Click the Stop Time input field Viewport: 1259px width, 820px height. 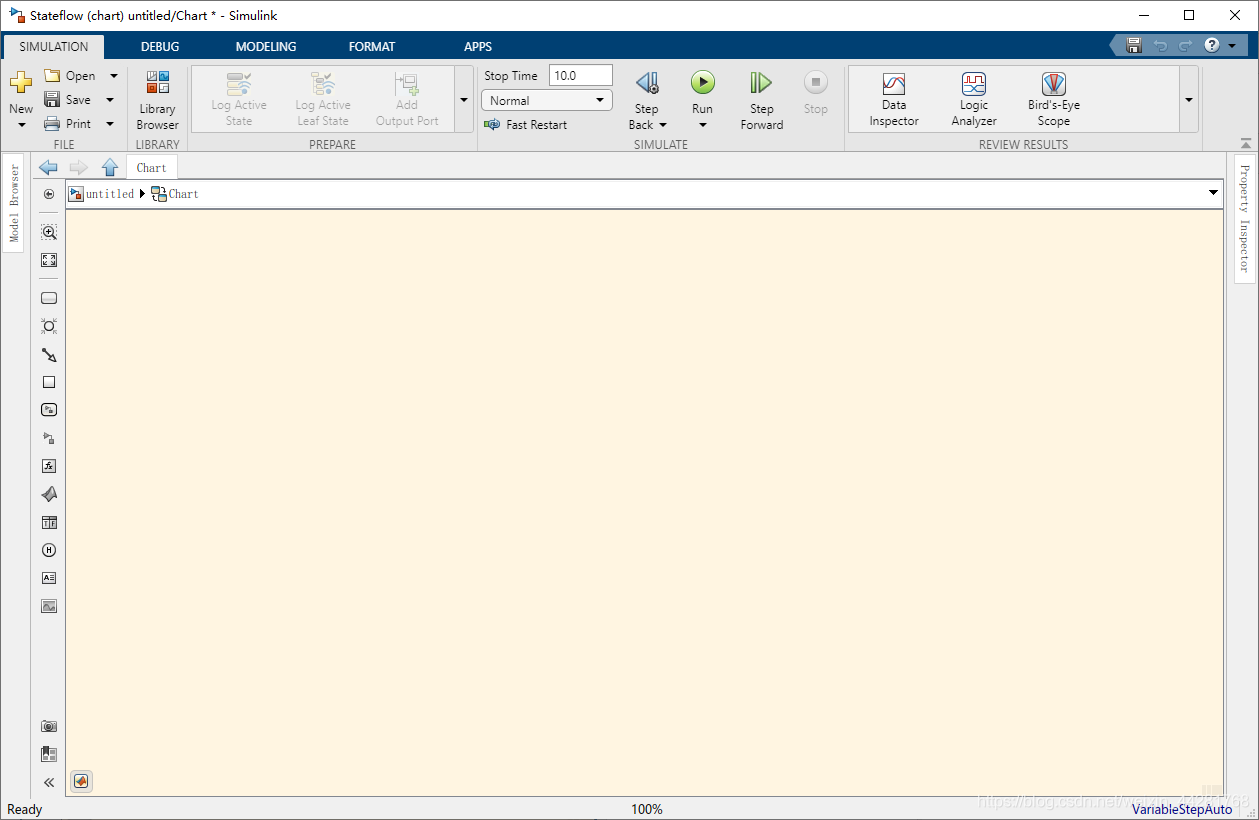[x=581, y=75]
